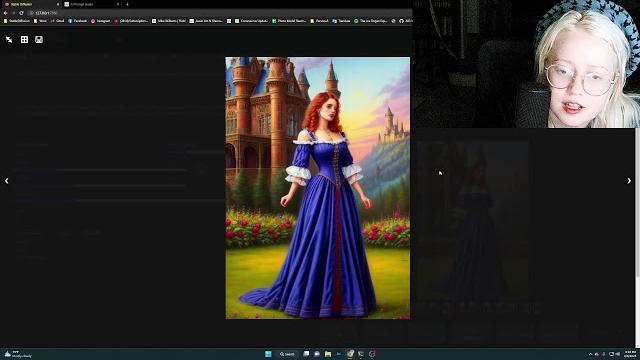
Task: Toggle zoom icon in the image lightbox
Action: (9, 40)
